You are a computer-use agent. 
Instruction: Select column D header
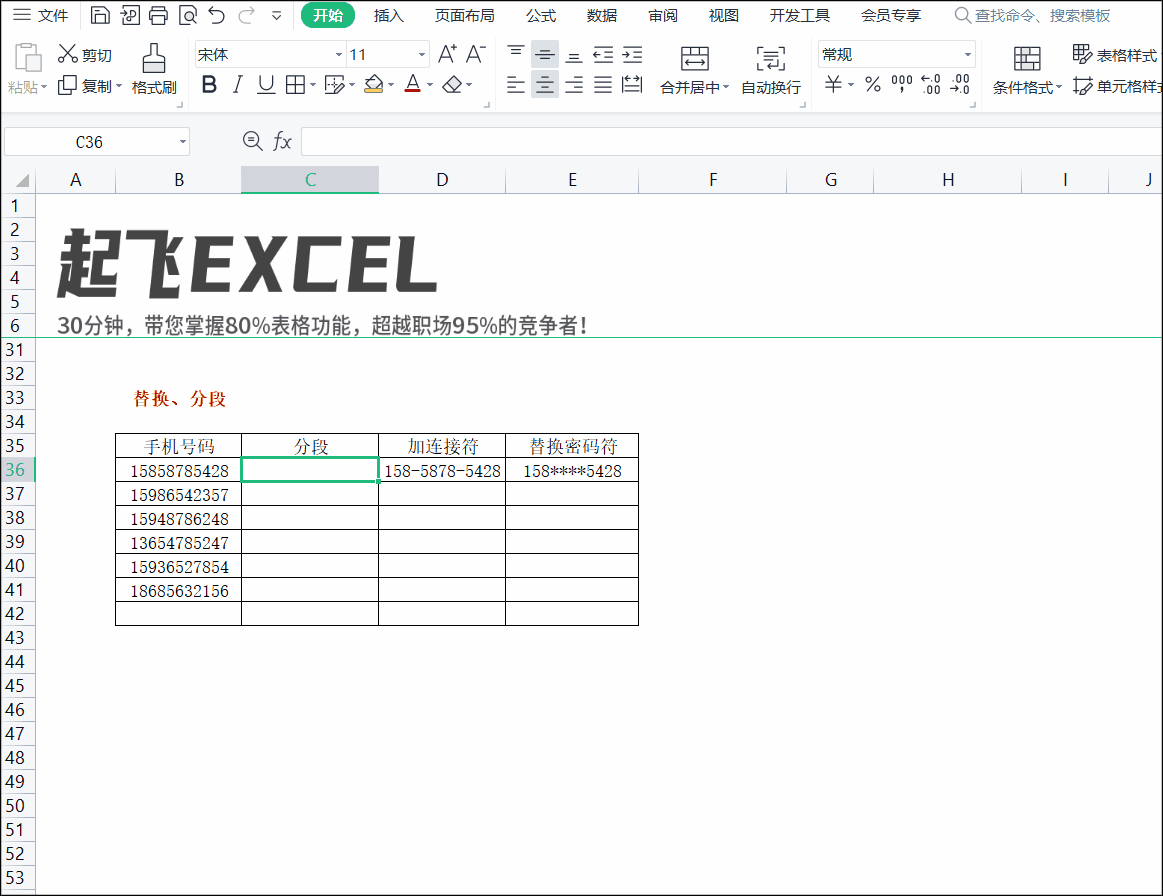coord(442,179)
